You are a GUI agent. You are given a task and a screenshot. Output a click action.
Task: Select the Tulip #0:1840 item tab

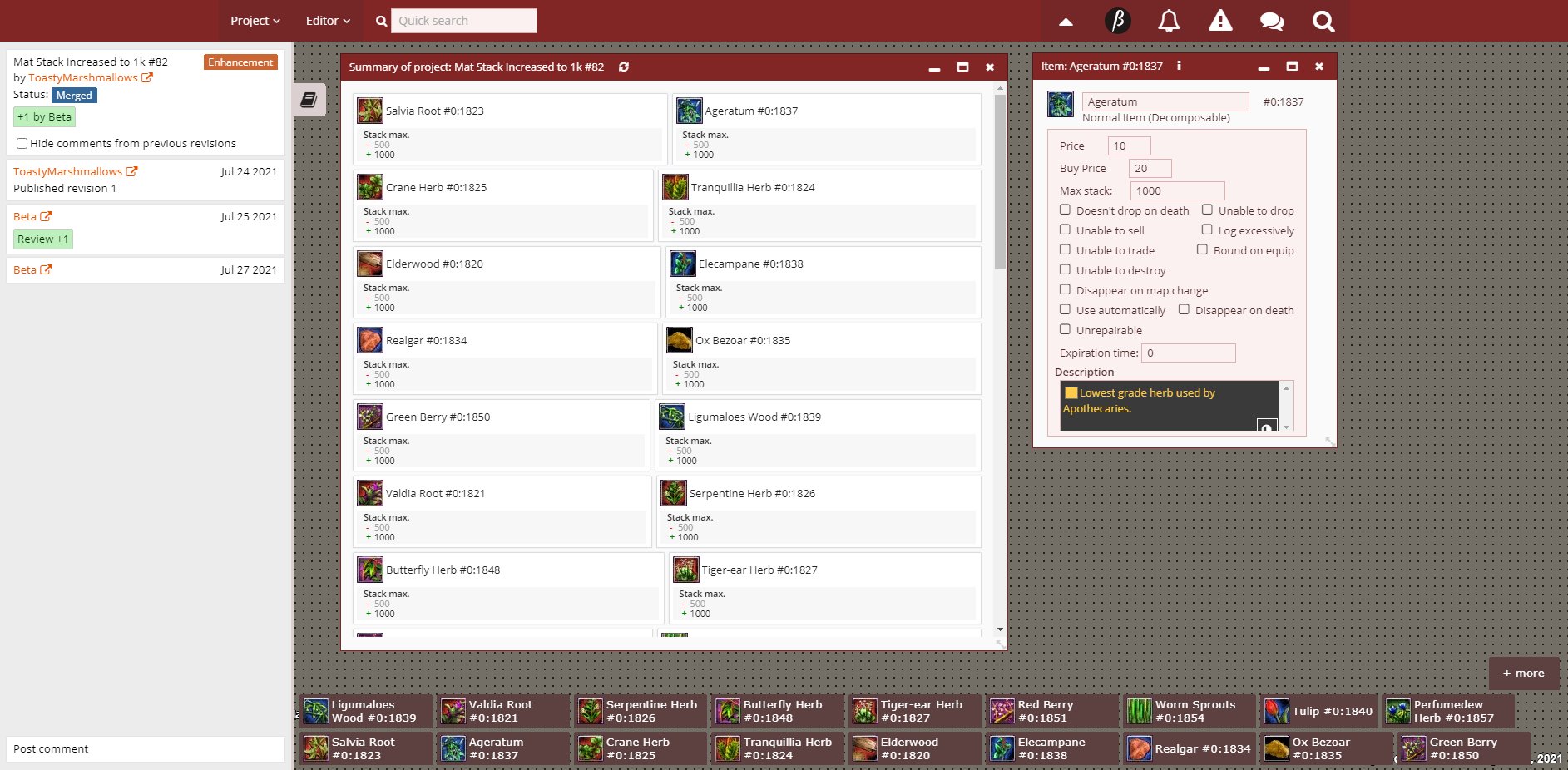tap(1318, 712)
